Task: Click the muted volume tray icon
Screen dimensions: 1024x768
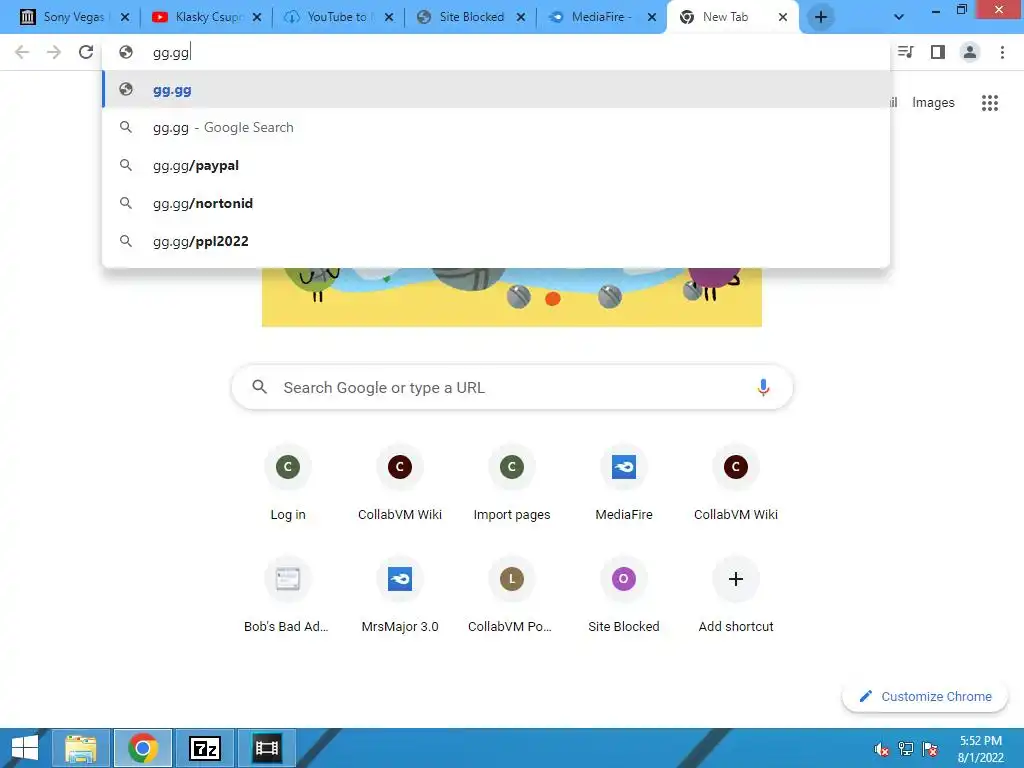Action: click(x=881, y=749)
